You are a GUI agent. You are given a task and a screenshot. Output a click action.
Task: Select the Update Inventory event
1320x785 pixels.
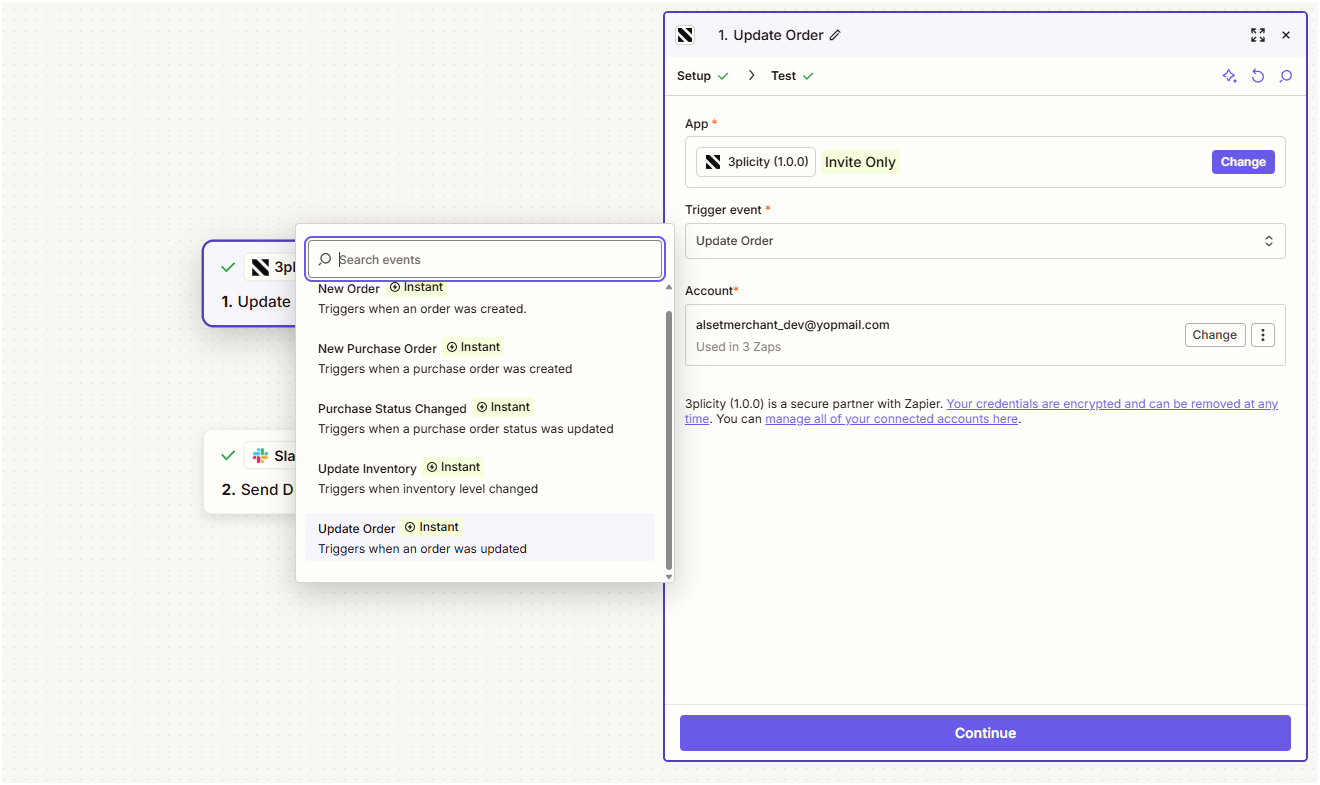point(480,478)
